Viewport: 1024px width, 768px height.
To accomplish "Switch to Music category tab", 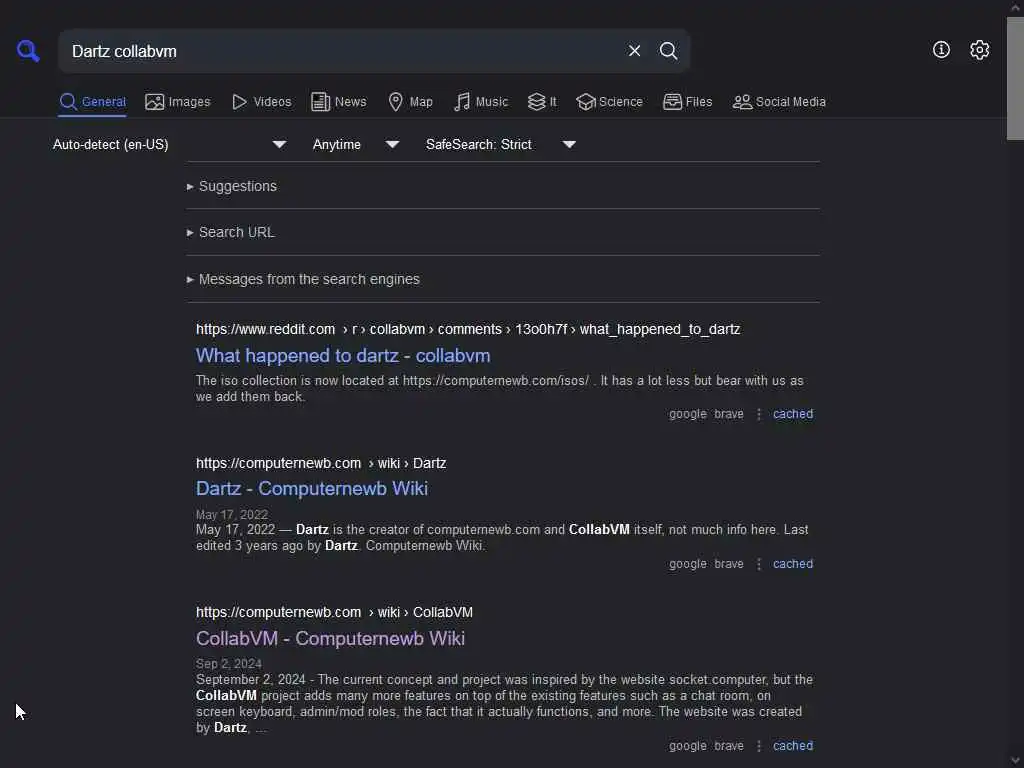I will (480, 102).
